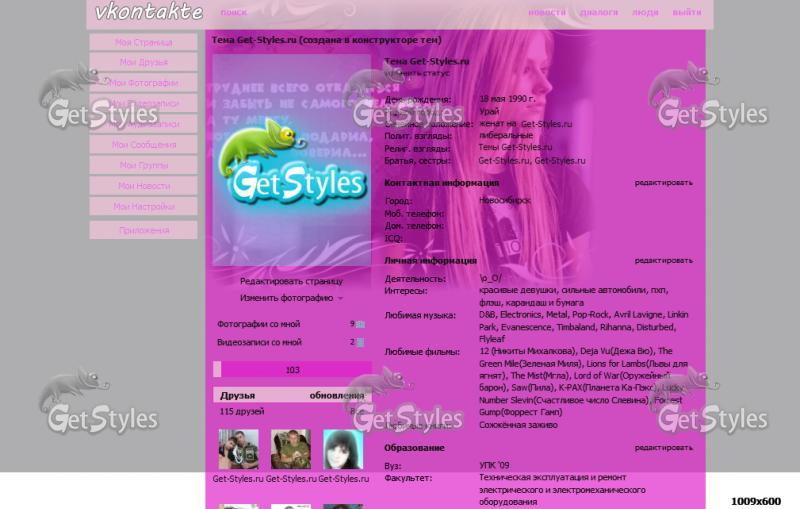Open Фотографии со мной
The image size is (800, 509).
point(259,324)
